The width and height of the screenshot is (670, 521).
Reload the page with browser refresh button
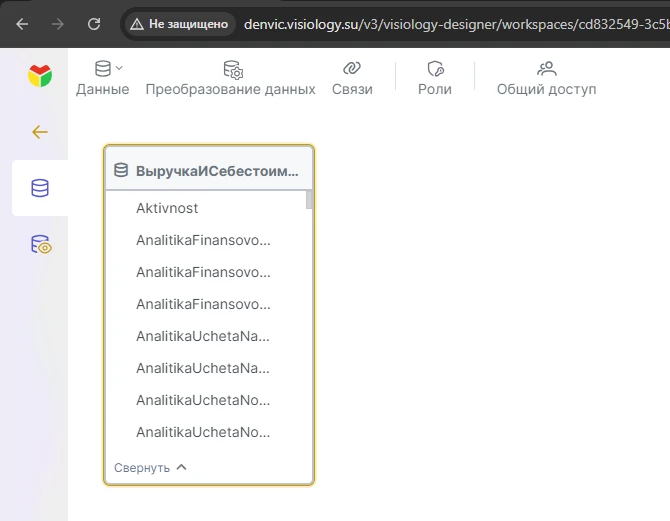tap(94, 23)
